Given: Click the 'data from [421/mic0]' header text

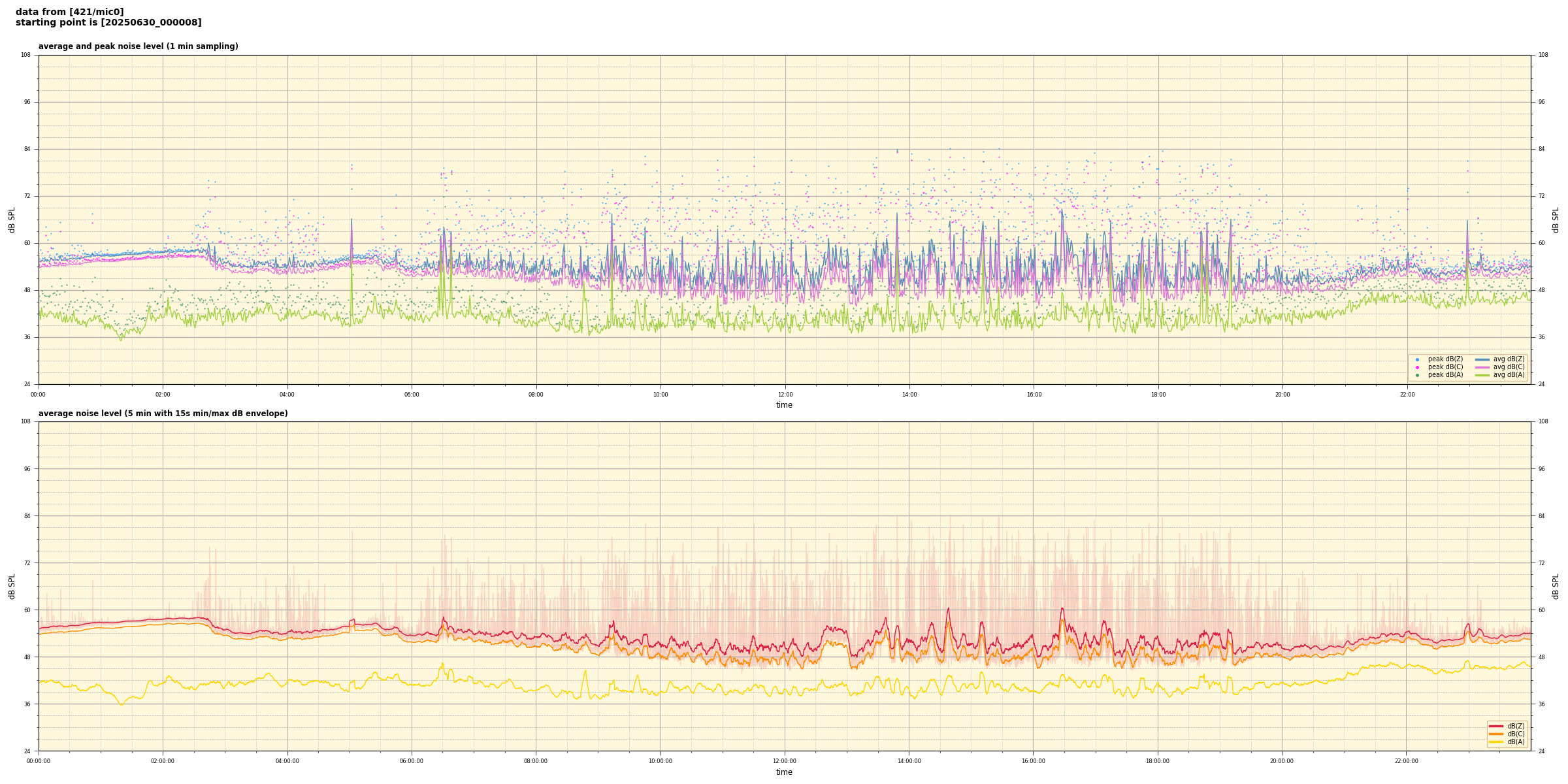Looking at the screenshot, I should (x=69, y=12).
